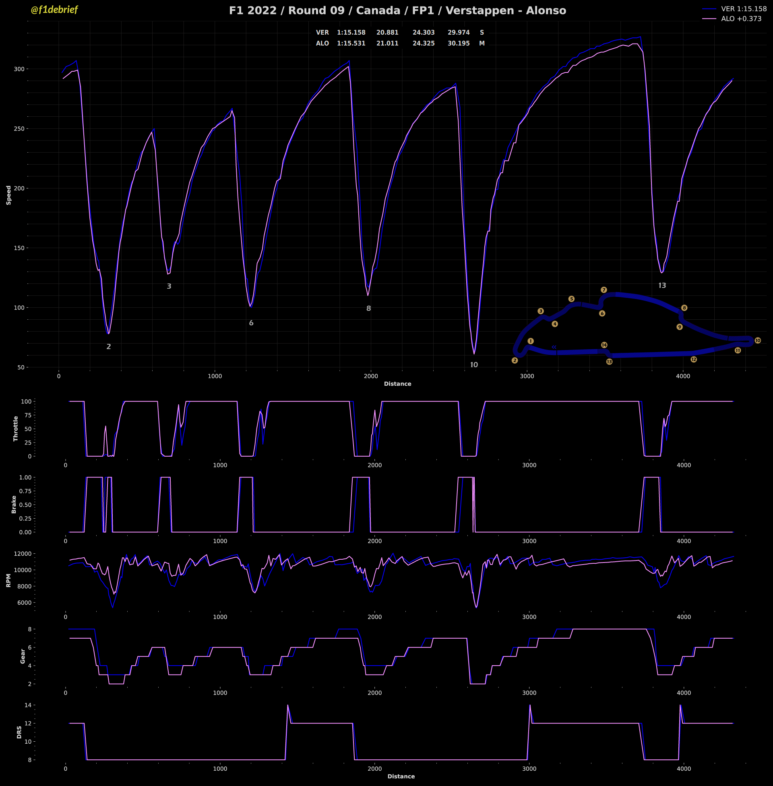Click the Throttle axis label
This screenshot has height=786, width=773.
12,429
